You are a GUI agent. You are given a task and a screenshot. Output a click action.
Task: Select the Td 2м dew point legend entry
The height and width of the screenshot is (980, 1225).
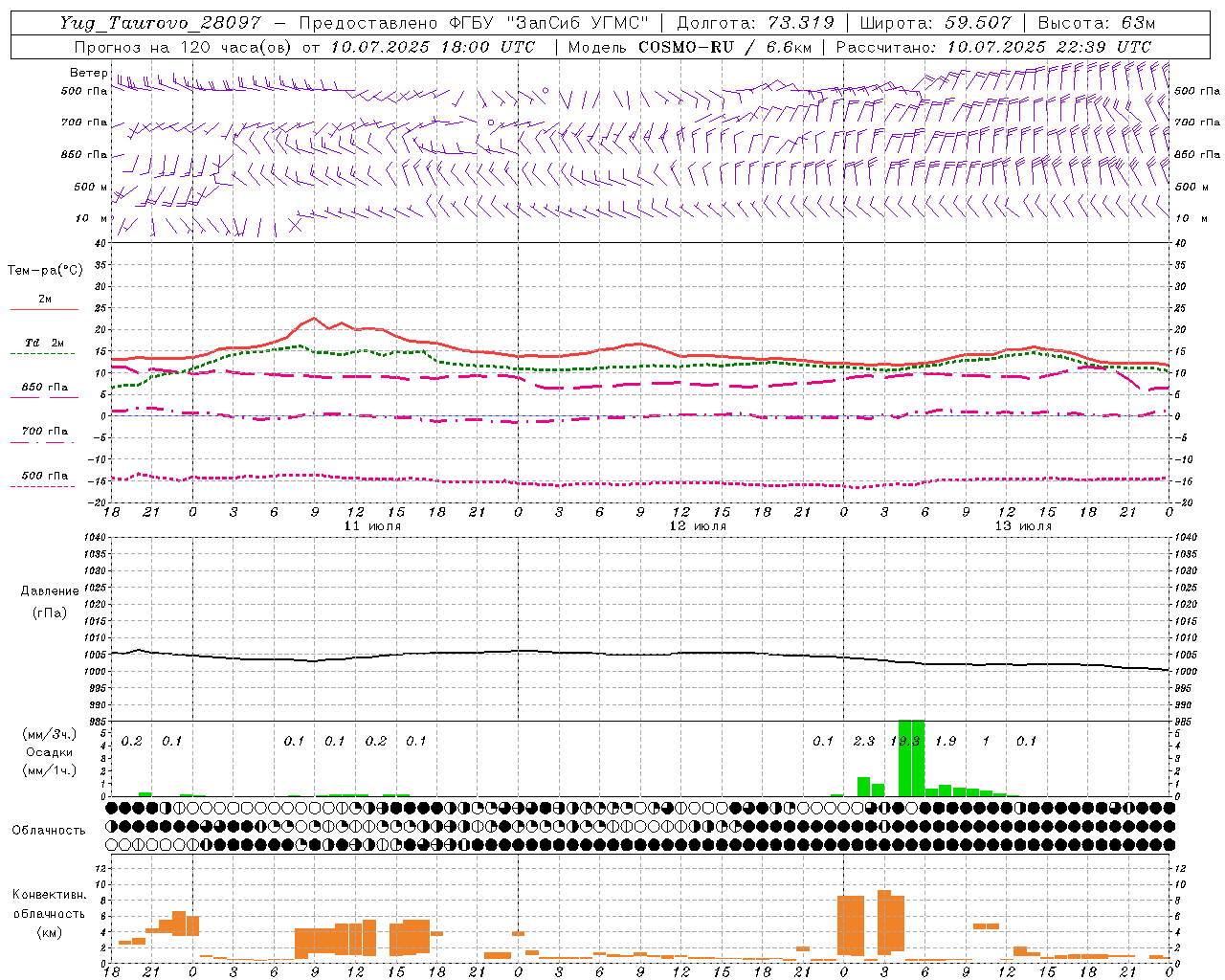(x=45, y=343)
